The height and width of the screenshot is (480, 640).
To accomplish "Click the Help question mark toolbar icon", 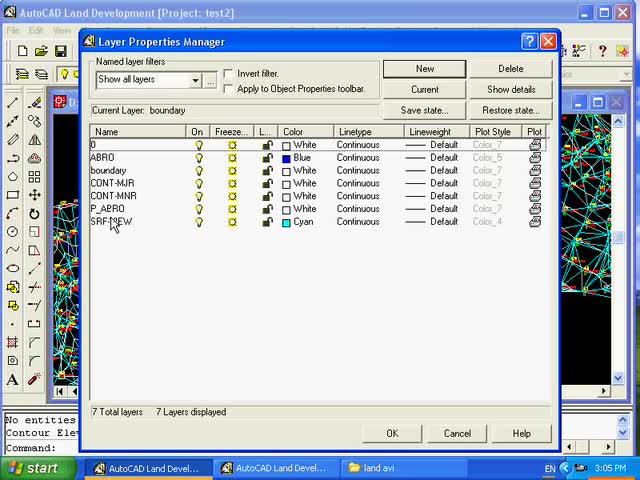I will pos(602,51).
